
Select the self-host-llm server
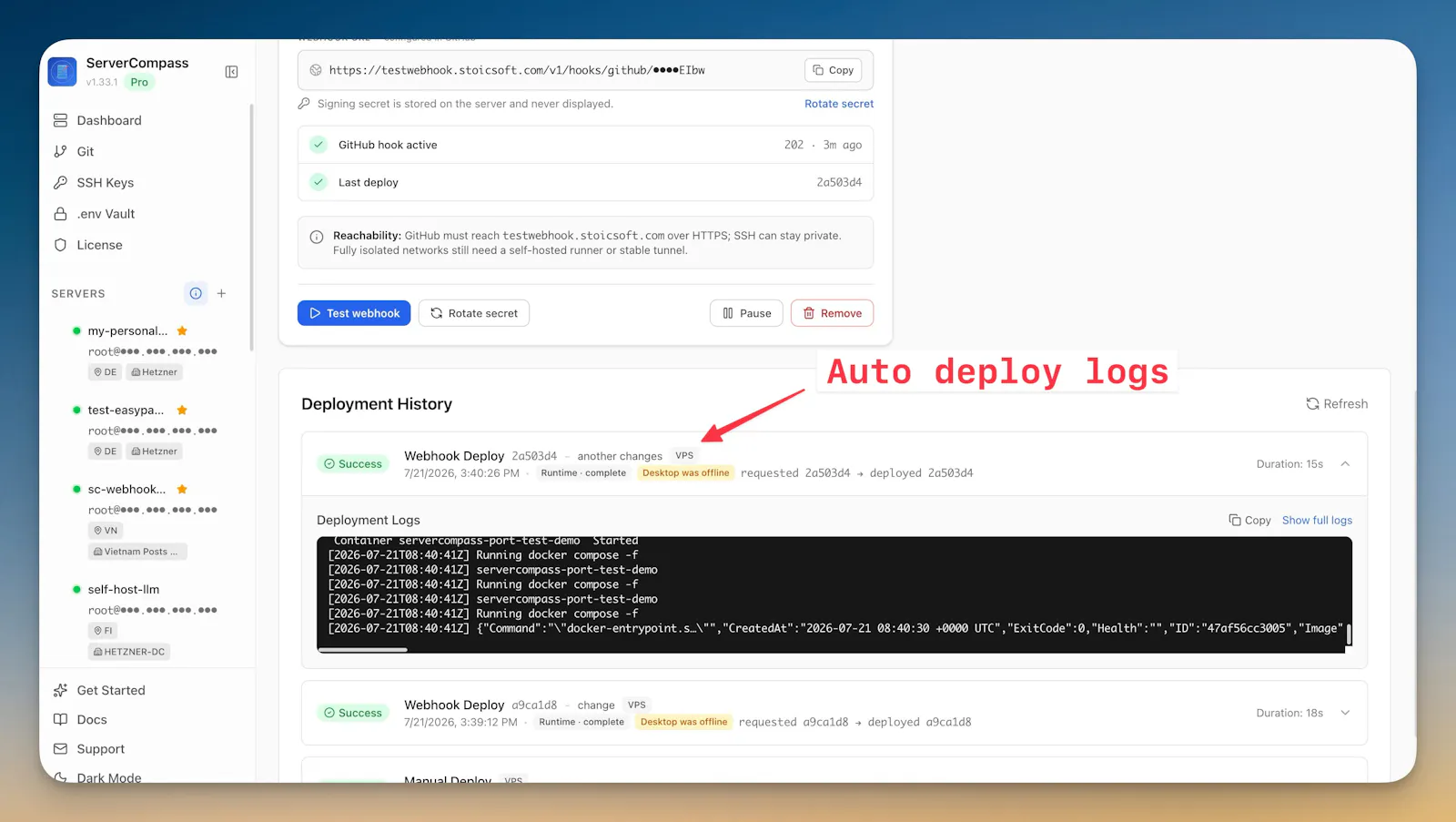123,589
